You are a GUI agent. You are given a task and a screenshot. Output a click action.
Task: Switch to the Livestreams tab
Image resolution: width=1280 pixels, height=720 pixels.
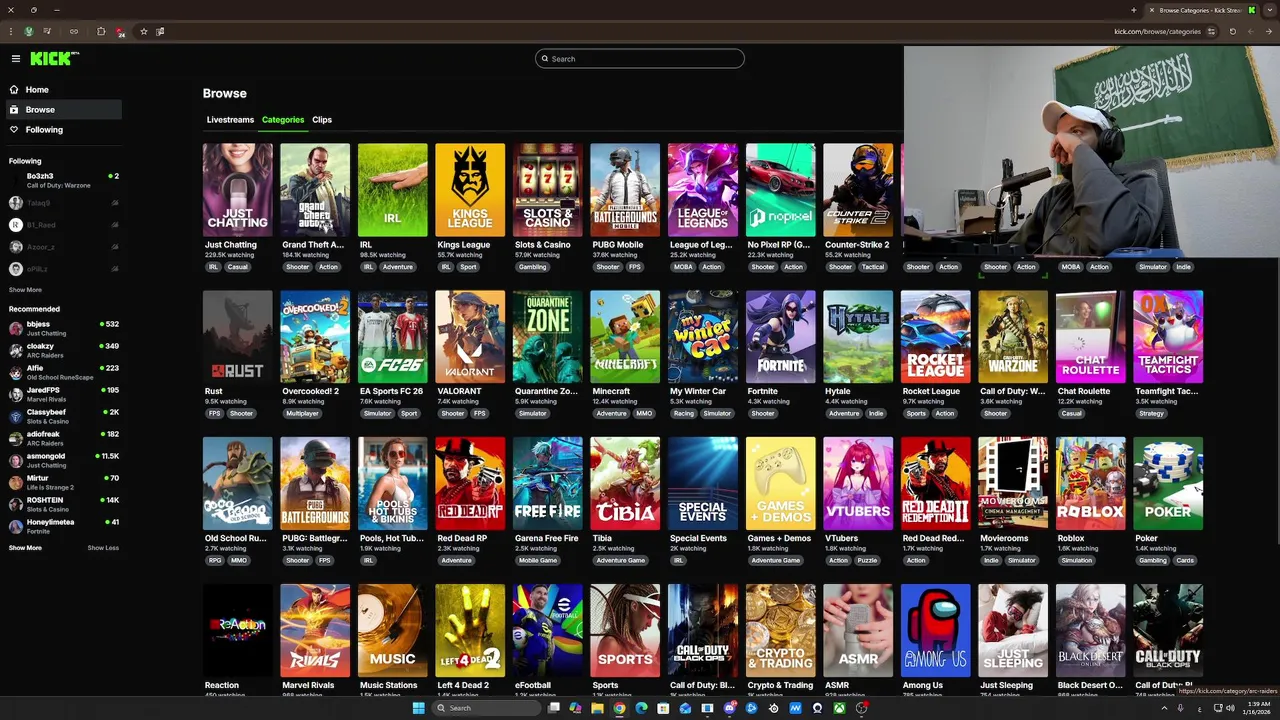tap(230, 120)
